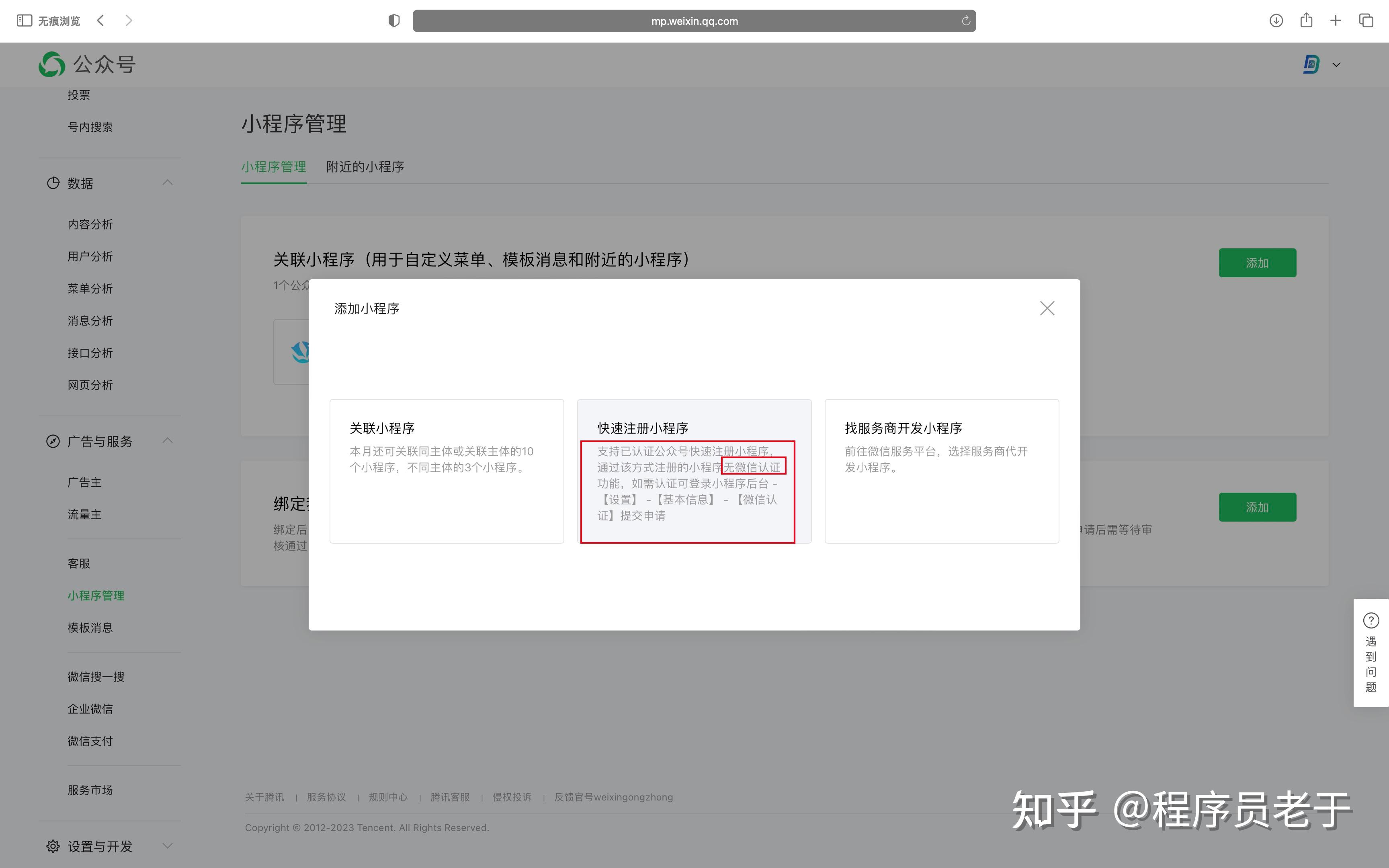Image resolution: width=1389 pixels, height=868 pixels.
Task: Open the account avatar at top right
Action: 1311,64
